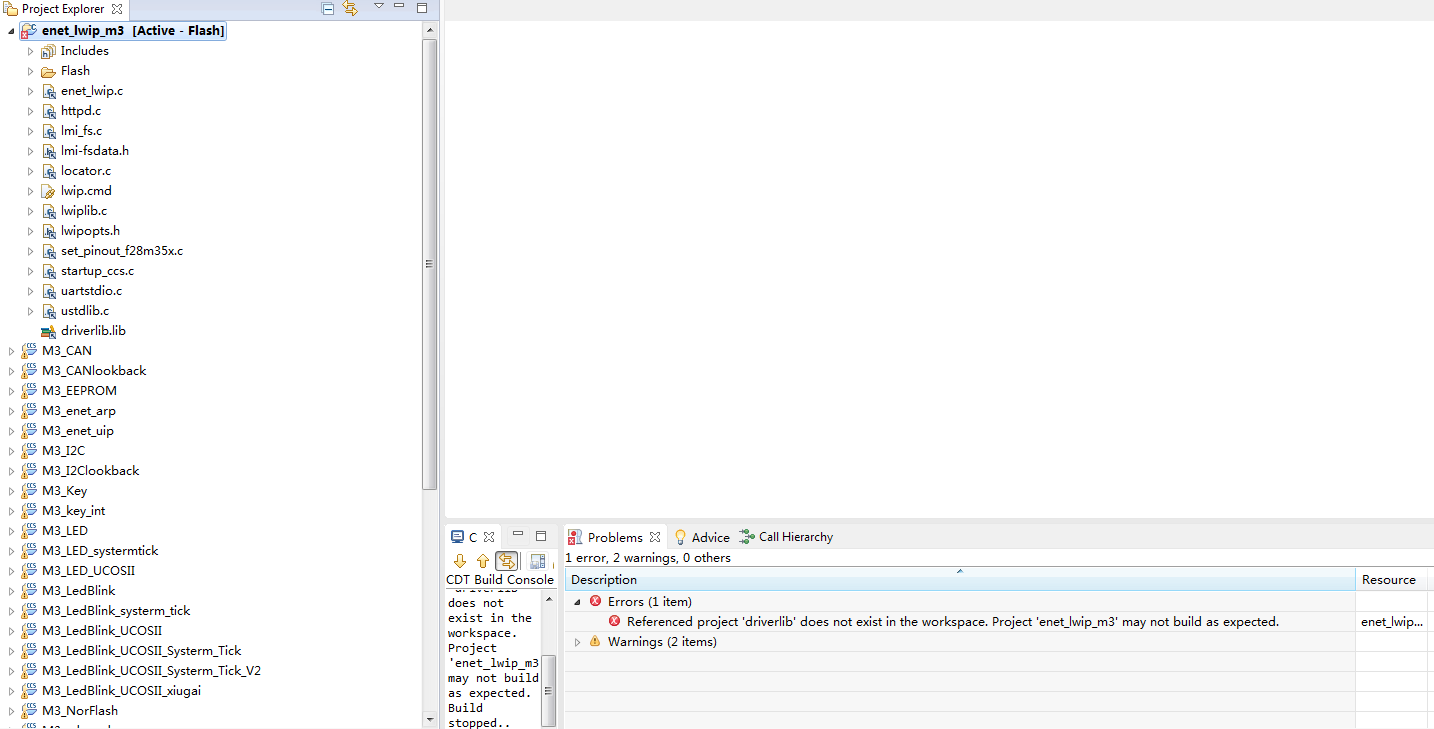Click the Errors group red icon

(x=595, y=602)
